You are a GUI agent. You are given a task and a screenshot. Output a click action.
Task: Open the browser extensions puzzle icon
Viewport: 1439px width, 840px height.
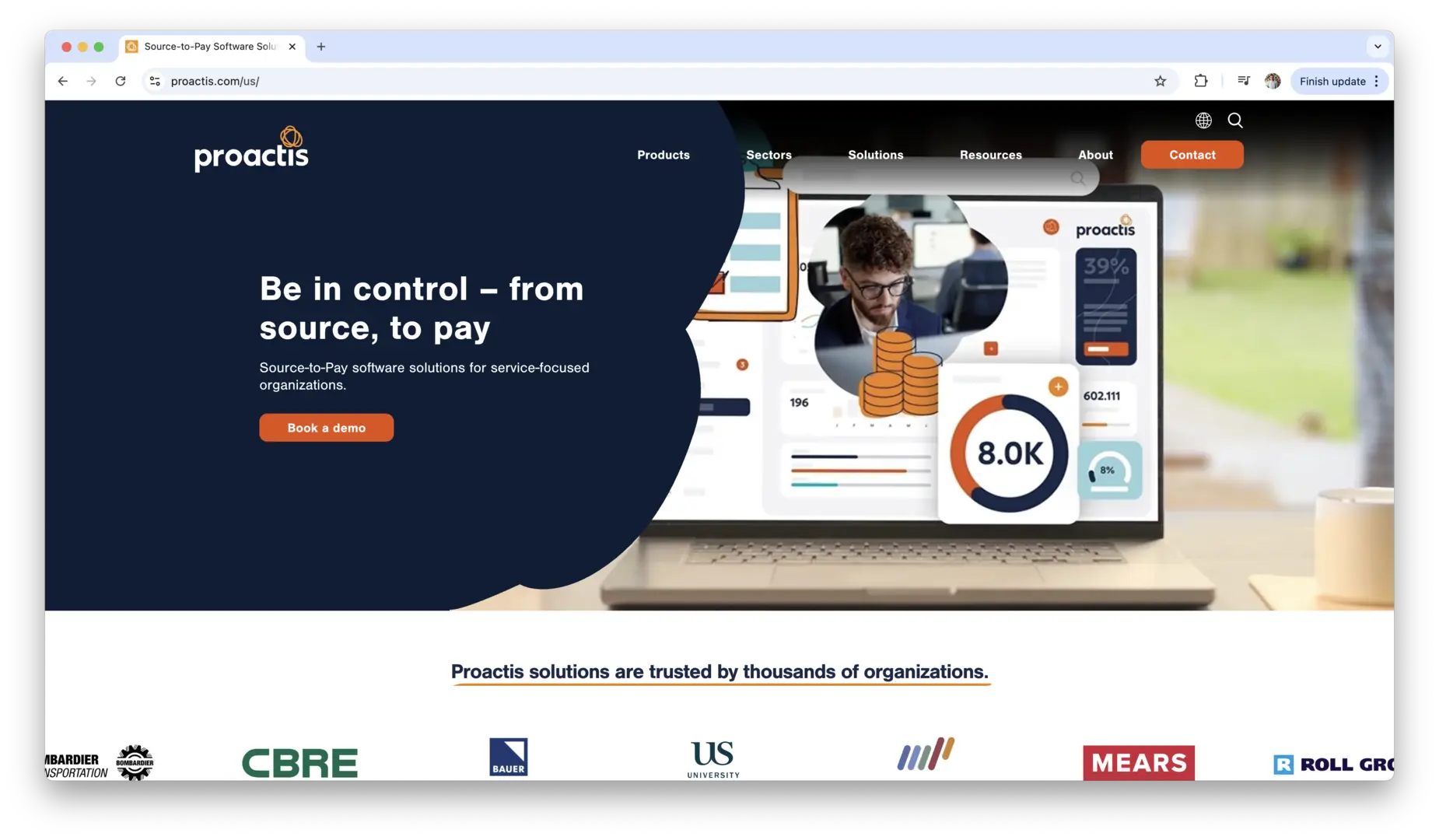pos(1201,81)
